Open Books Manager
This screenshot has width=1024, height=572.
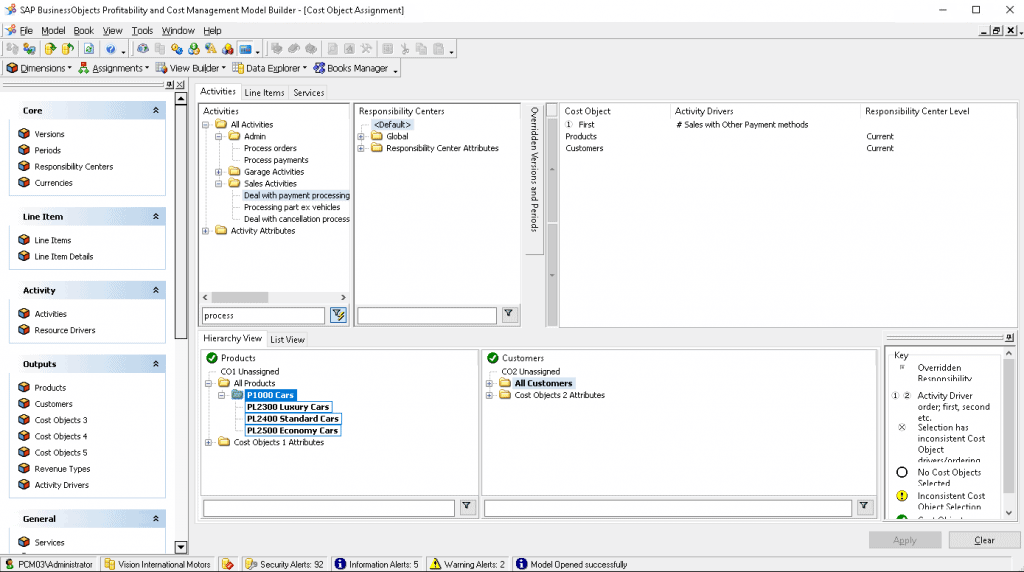click(351, 68)
